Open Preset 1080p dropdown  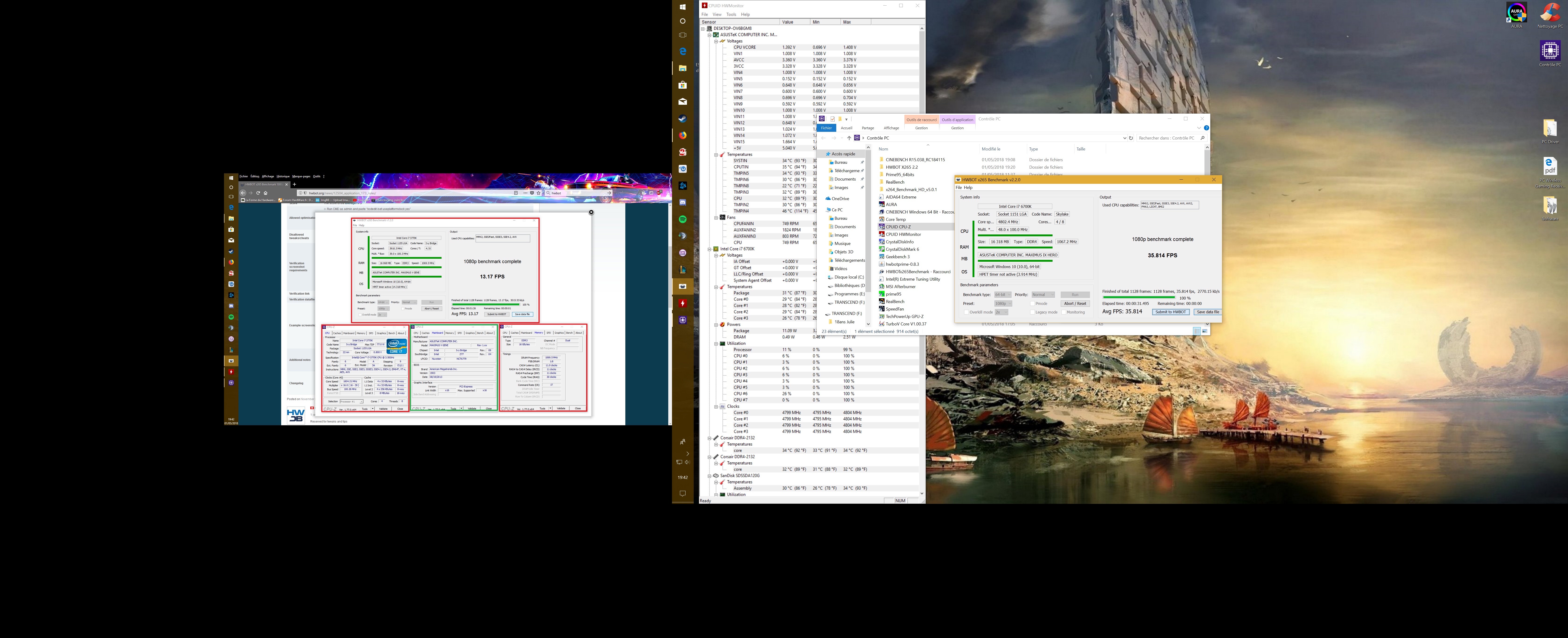click(1003, 303)
